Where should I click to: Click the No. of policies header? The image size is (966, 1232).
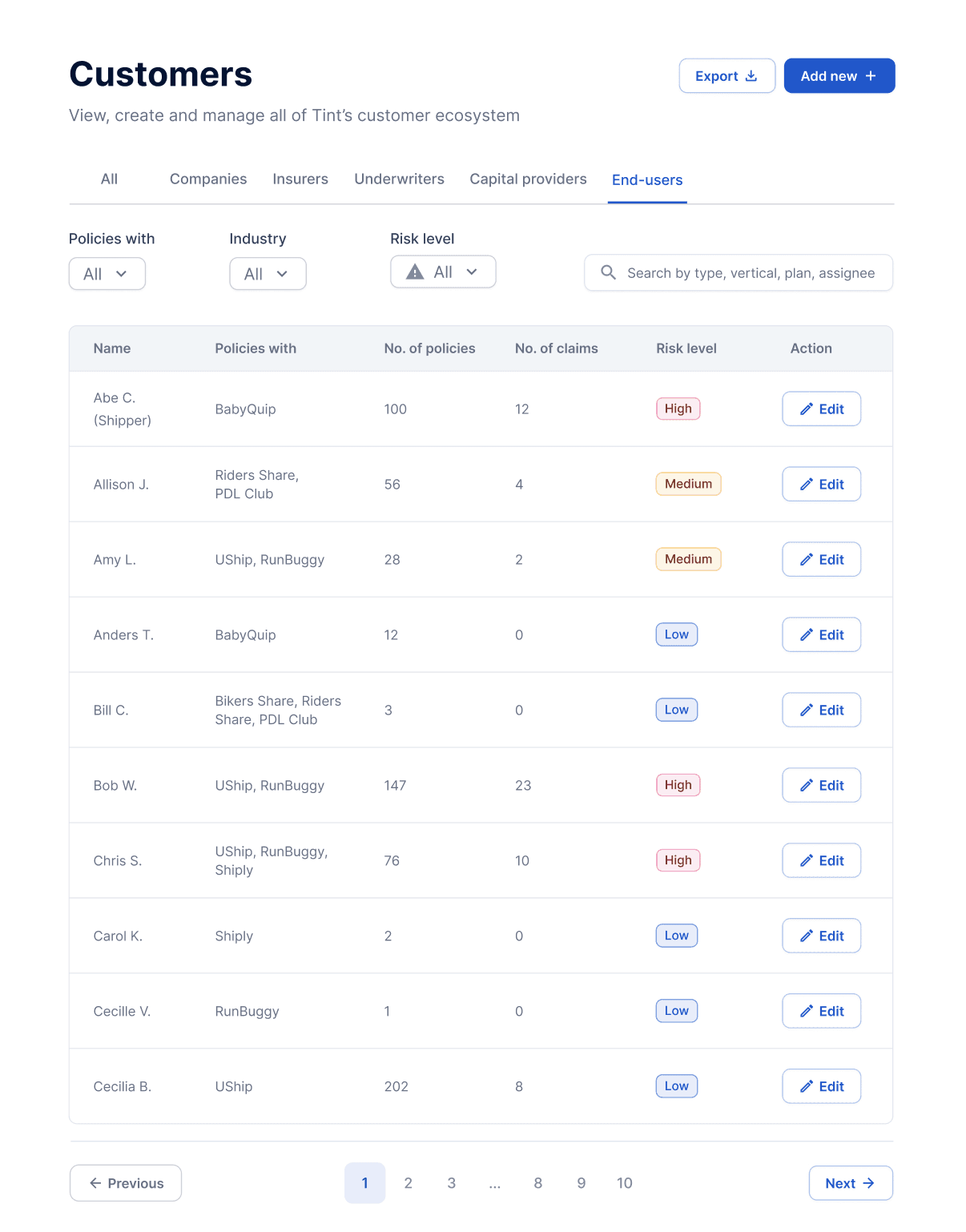[429, 348]
